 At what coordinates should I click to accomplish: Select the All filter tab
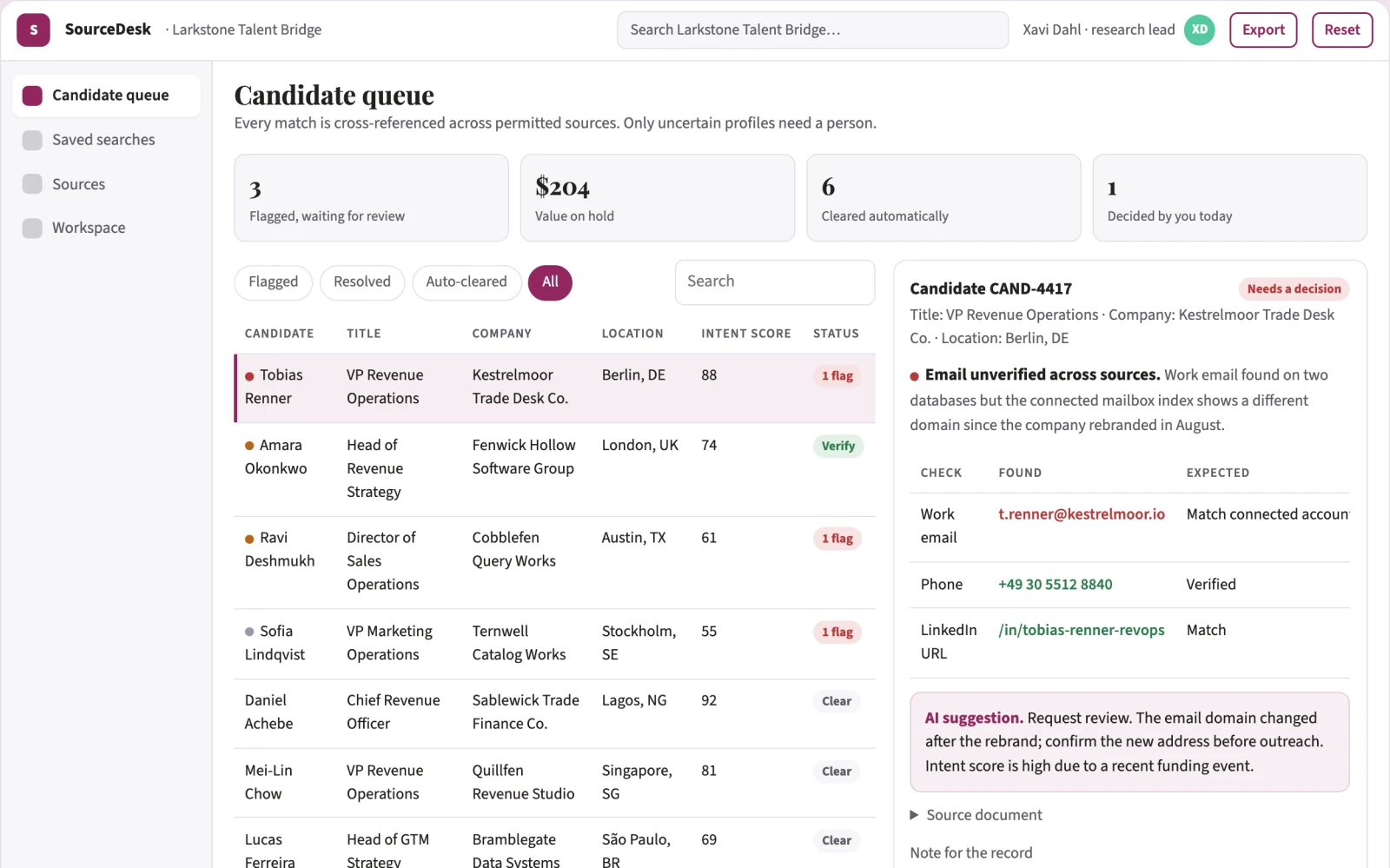[x=550, y=282]
